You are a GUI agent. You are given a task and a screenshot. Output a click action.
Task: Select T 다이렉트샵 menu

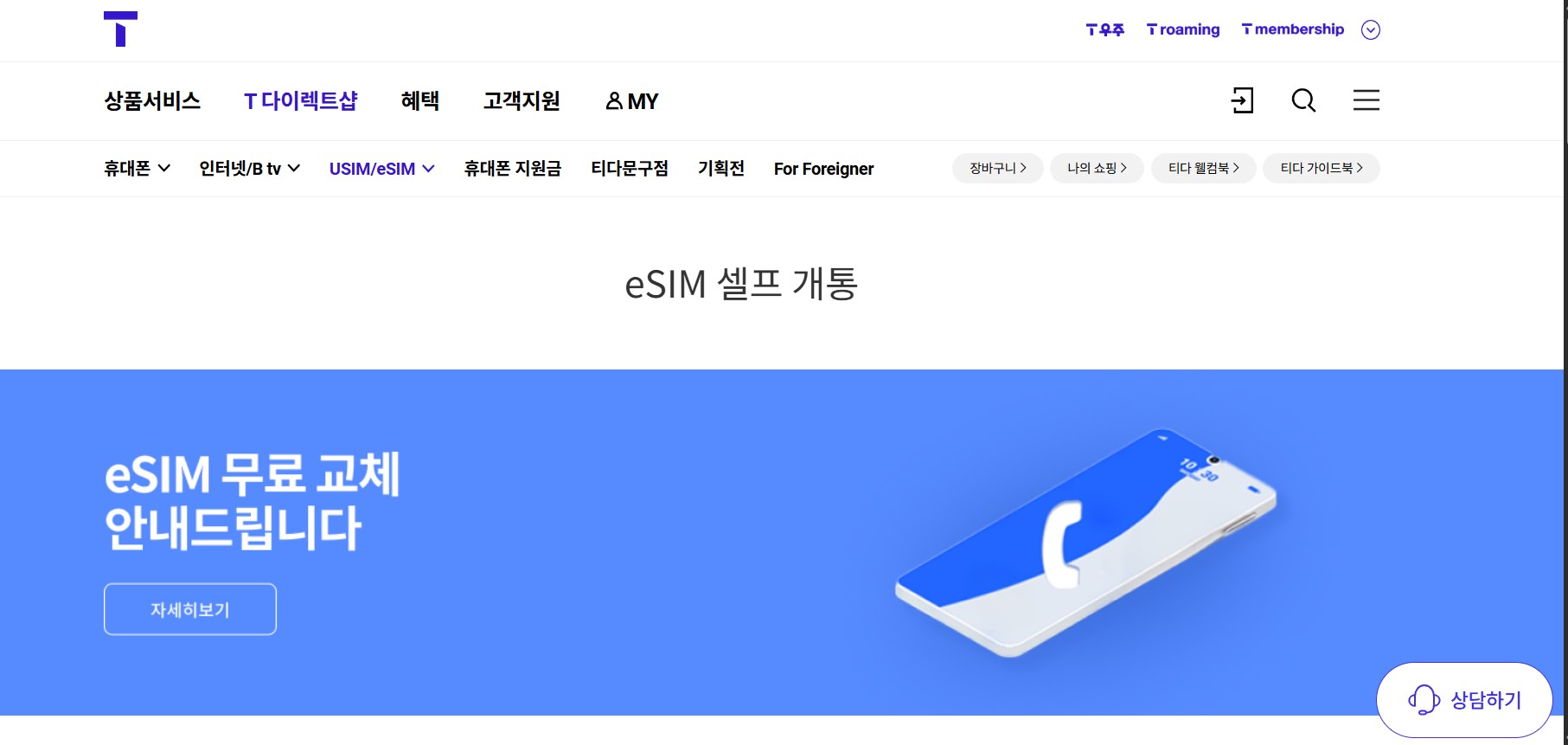[301, 101]
